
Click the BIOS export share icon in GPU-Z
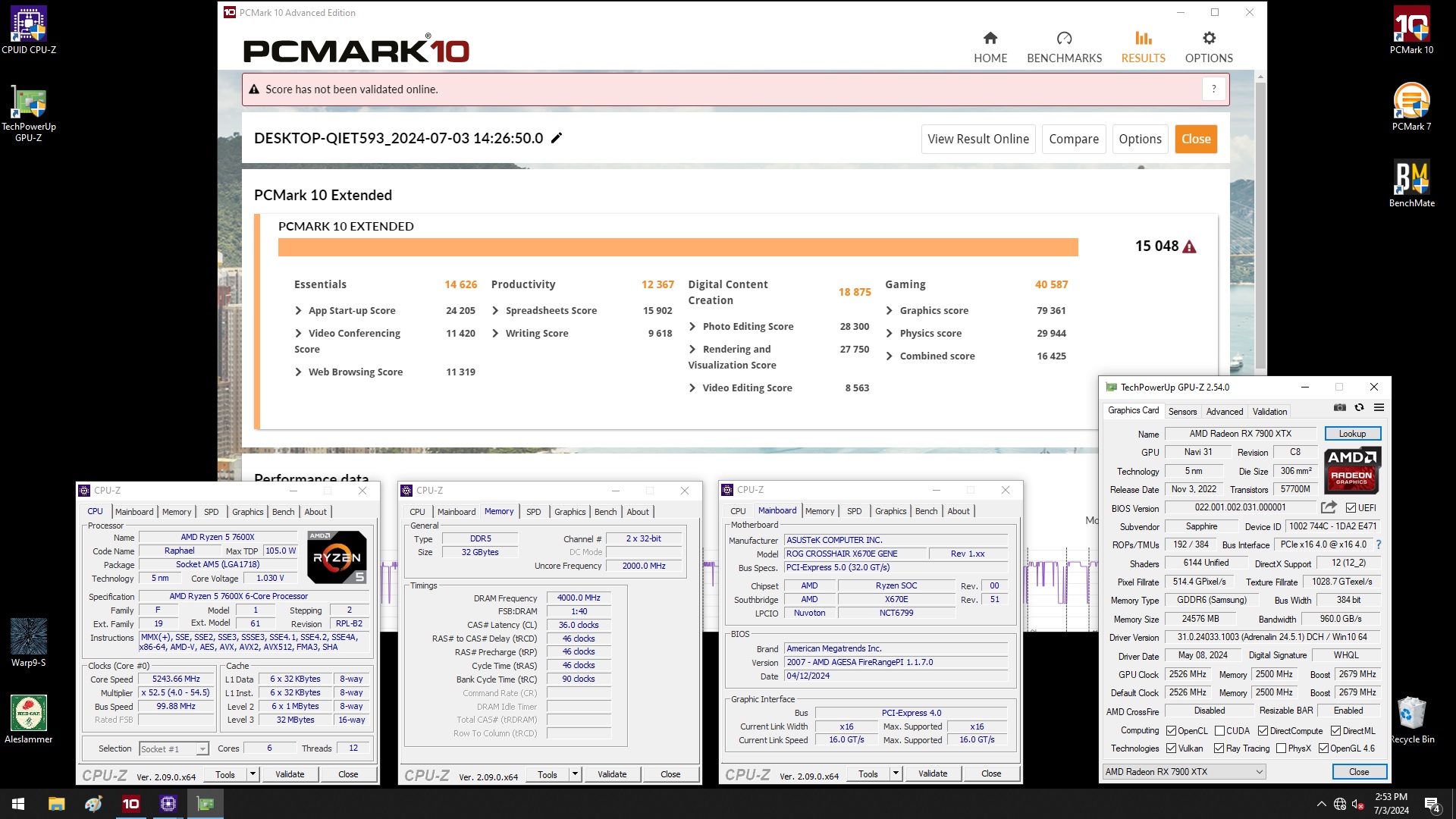(x=1329, y=507)
